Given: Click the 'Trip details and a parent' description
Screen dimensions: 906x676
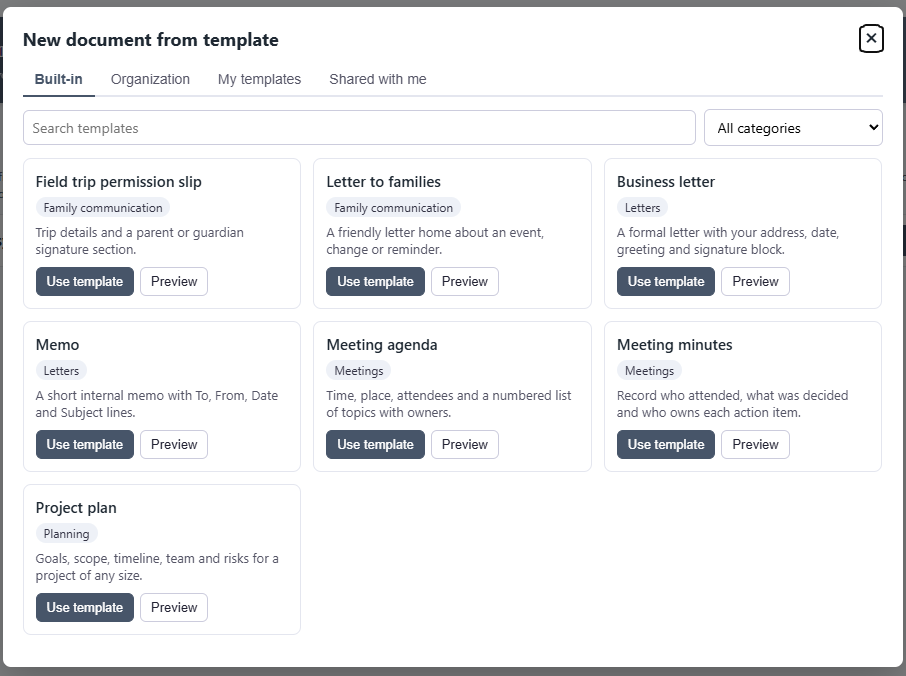Looking at the screenshot, I should click(139, 241).
